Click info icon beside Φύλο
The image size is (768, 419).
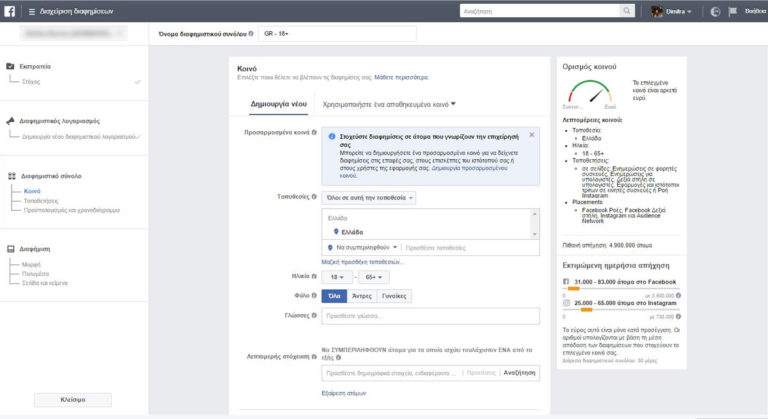tap(314, 296)
